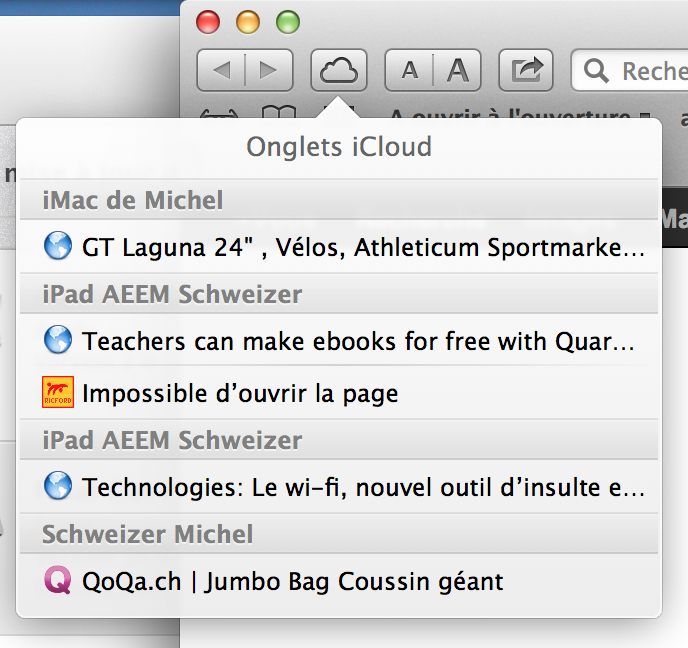Increase text size with large A button
688x648 pixels.
tap(457, 70)
